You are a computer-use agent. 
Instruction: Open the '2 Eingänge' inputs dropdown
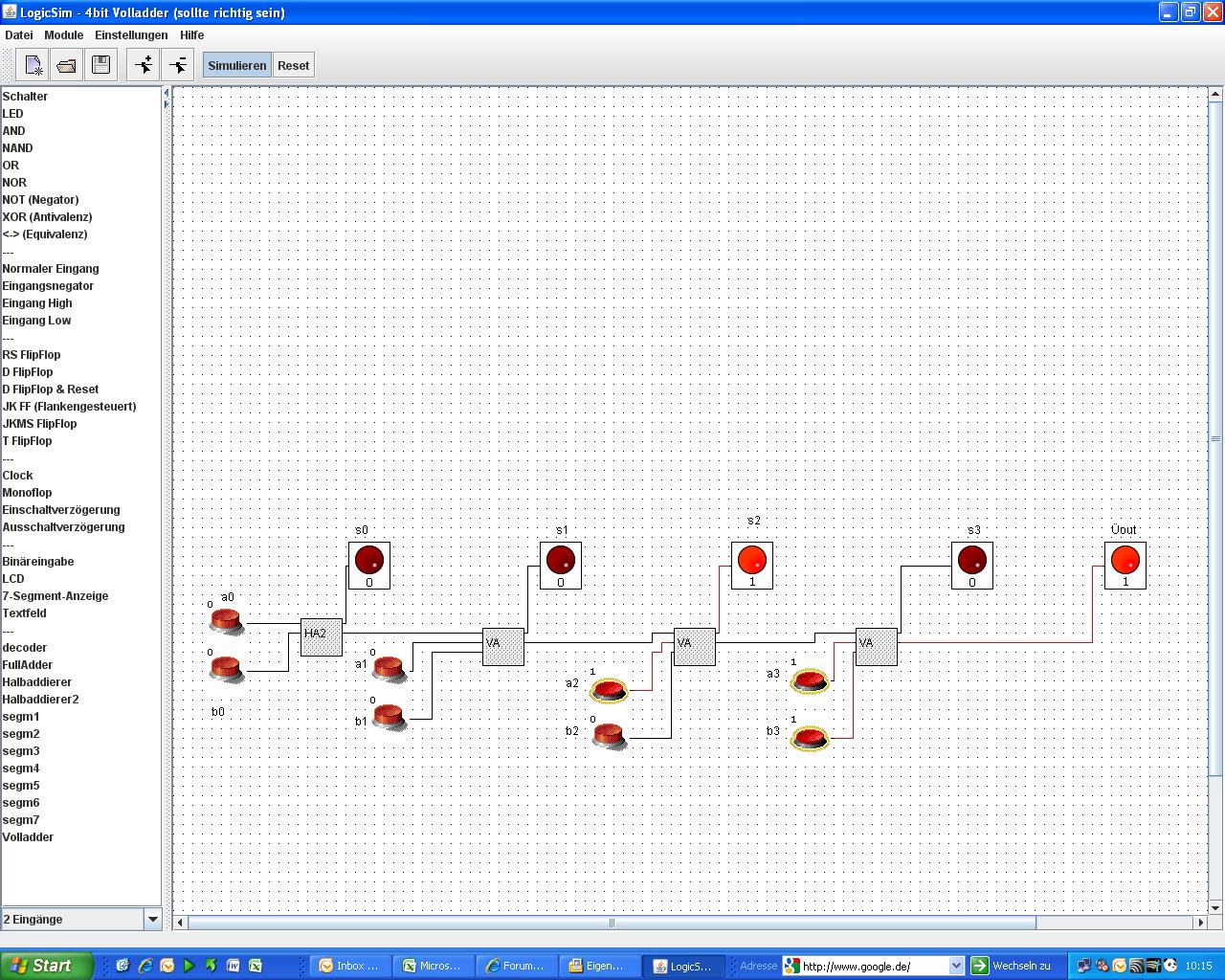[152, 919]
